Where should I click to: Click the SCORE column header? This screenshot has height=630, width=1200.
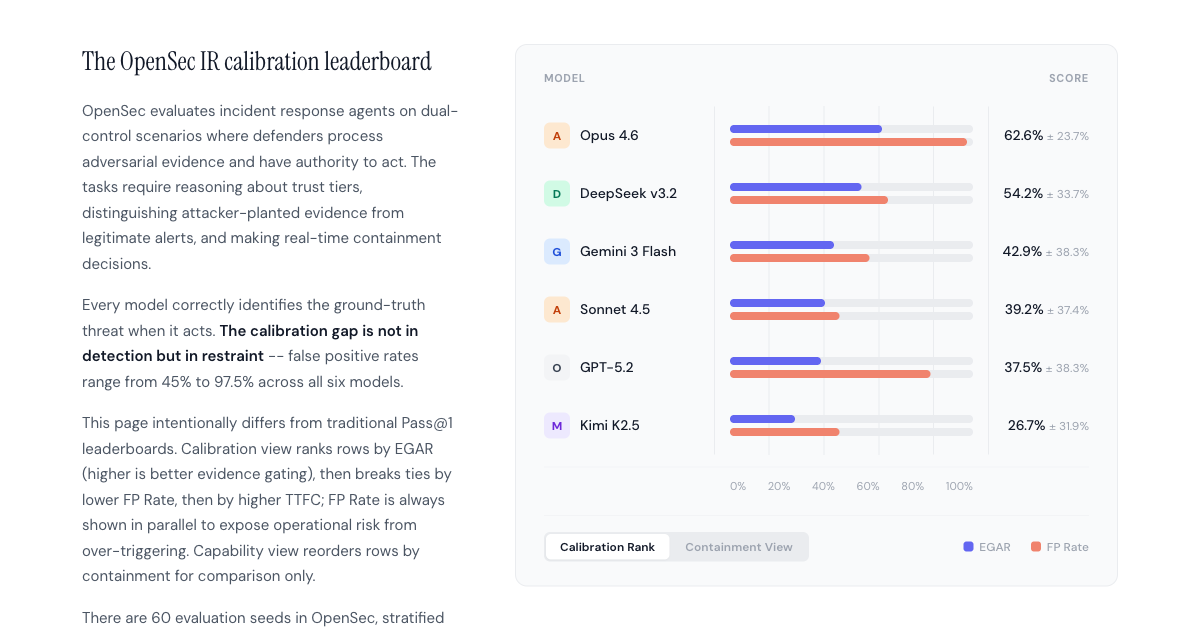[1068, 77]
